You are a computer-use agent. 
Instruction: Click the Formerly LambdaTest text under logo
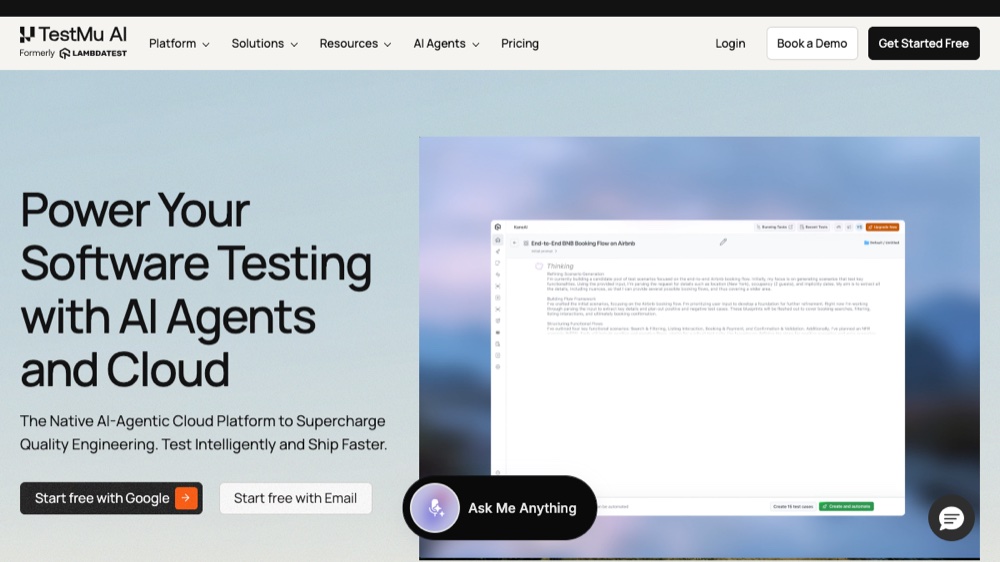coord(73,54)
